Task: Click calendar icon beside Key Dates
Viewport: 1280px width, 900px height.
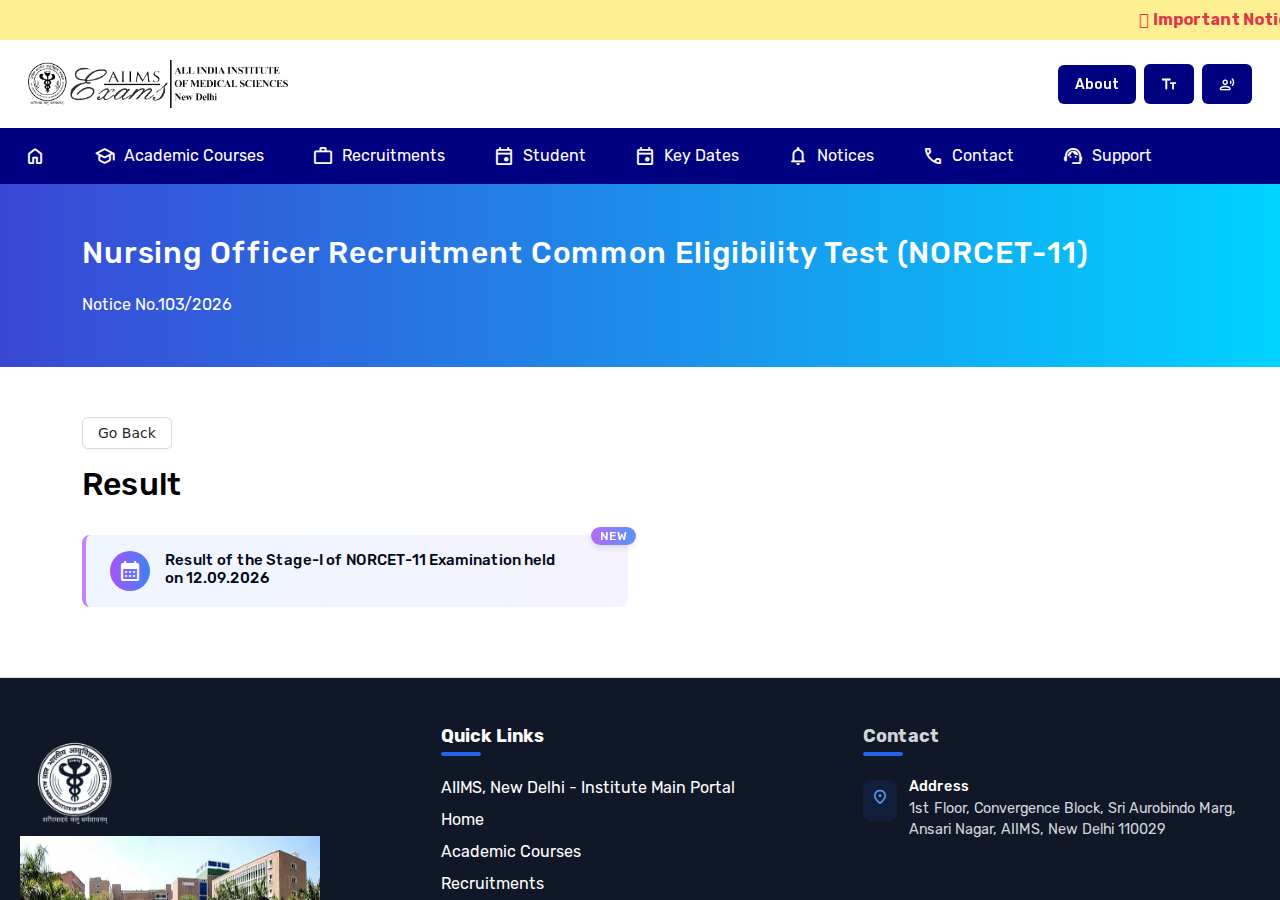Action: point(645,156)
